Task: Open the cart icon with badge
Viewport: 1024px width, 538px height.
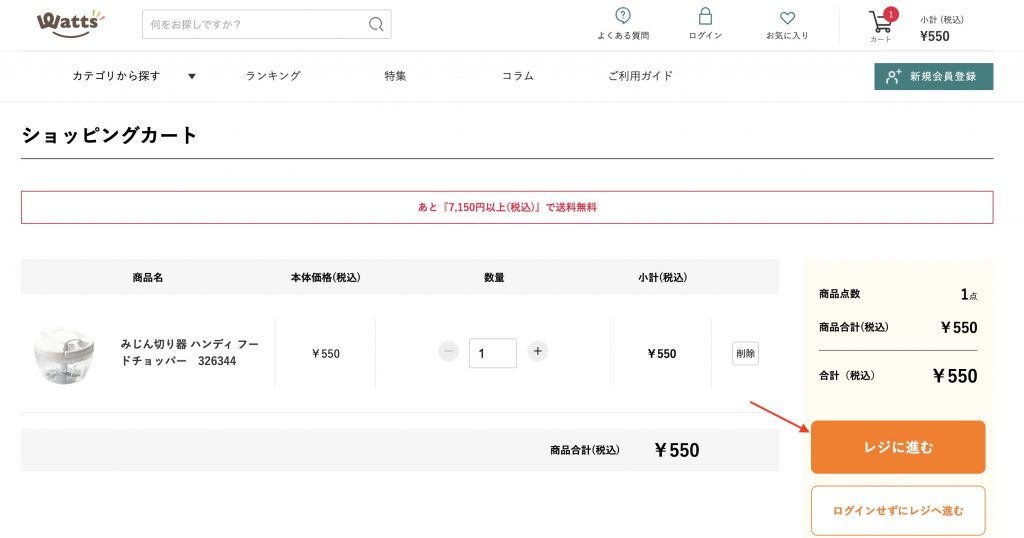Action: [x=881, y=22]
